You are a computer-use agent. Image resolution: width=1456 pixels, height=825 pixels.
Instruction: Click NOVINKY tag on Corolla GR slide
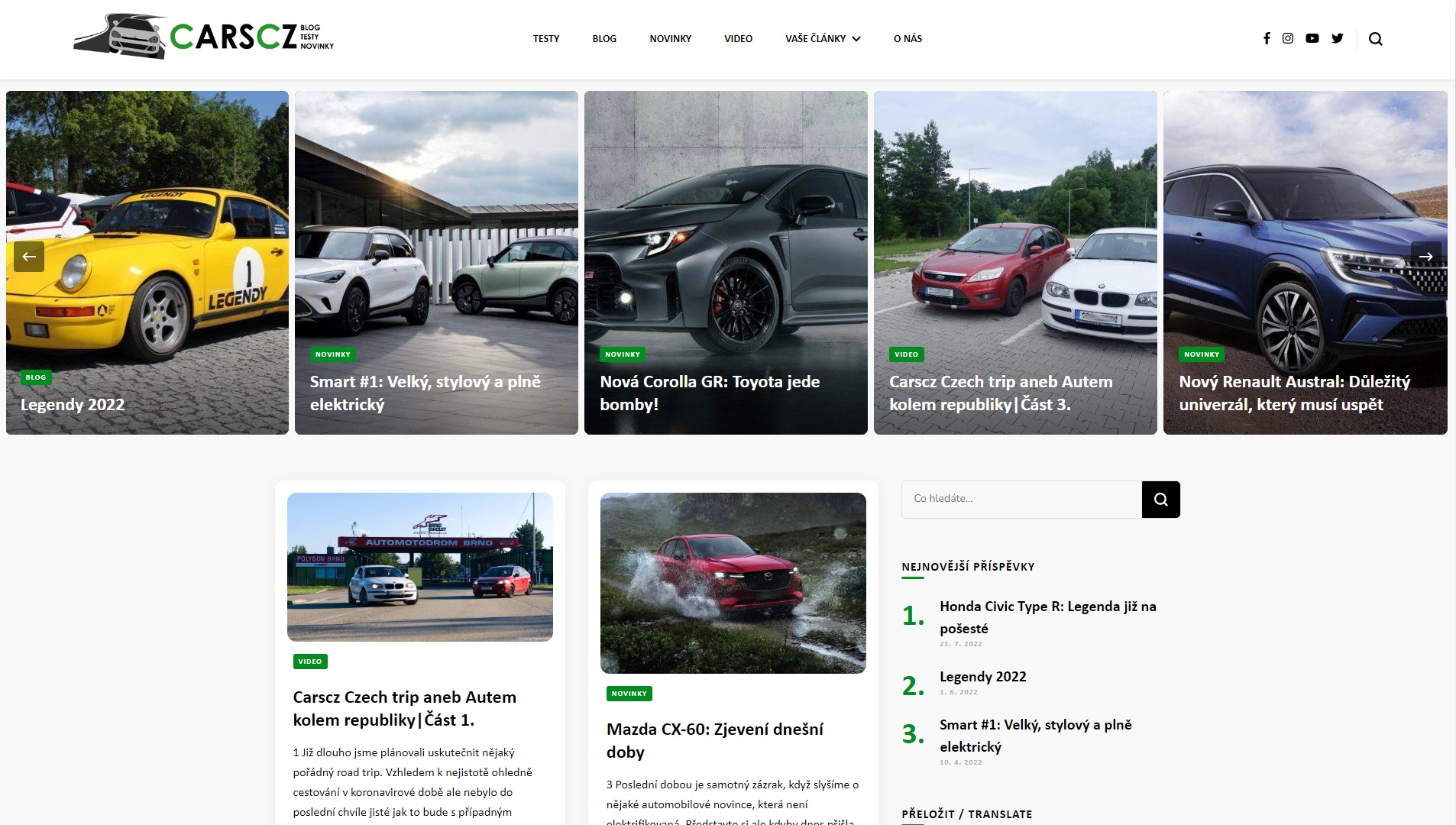(x=623, y=354)
